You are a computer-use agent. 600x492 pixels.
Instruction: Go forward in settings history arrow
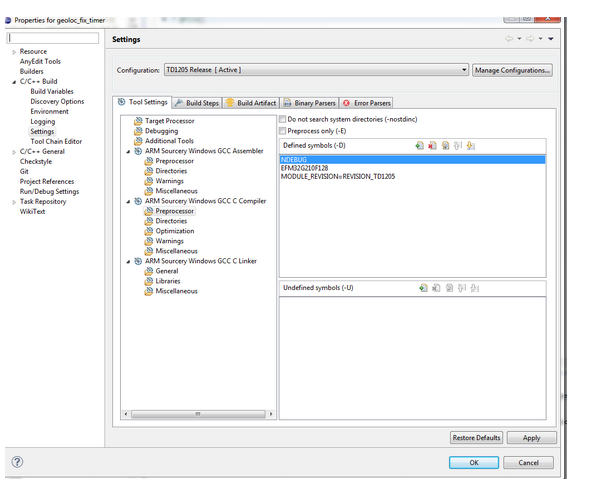(x=530, y=39)
